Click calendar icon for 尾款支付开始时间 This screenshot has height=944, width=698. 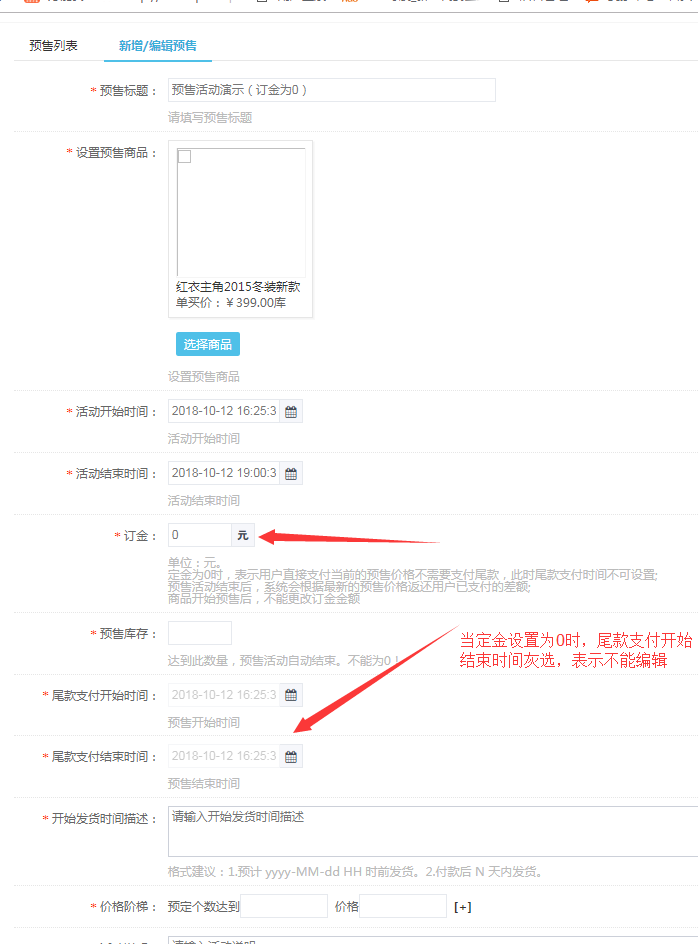pyautogui.click(x=291, y=695)
